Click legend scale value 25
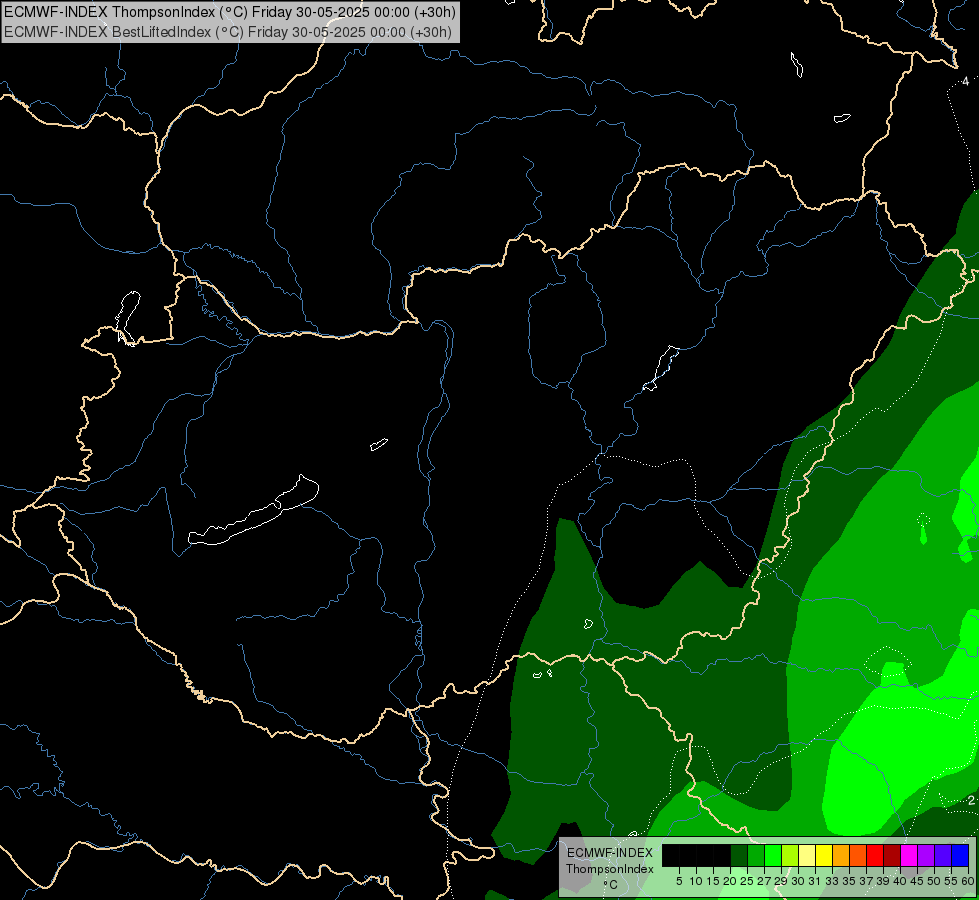 pos(747,881)
